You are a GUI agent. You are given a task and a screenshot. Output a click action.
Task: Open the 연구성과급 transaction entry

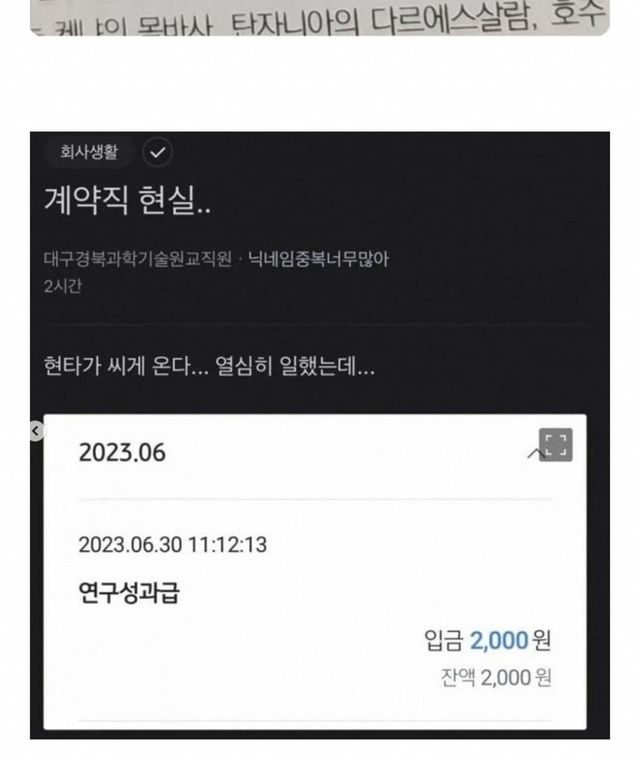point(129,593)
